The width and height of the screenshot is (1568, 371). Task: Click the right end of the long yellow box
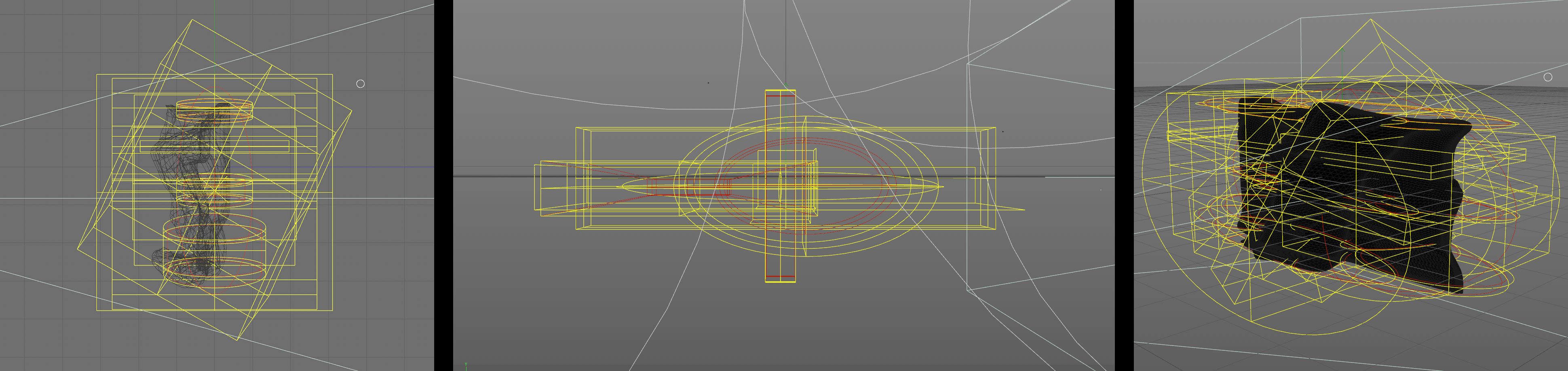(995, 178)
